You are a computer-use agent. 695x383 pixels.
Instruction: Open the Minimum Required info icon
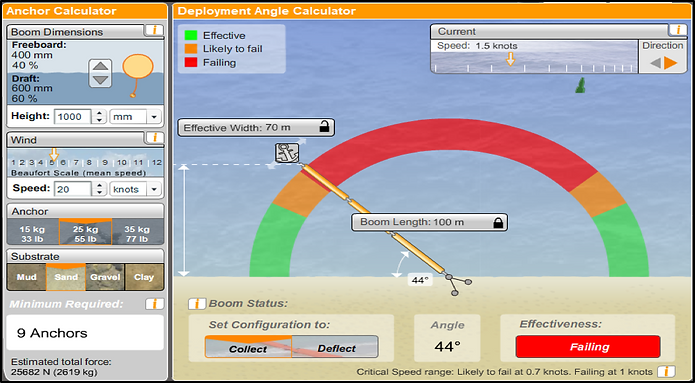pos(154,304)
